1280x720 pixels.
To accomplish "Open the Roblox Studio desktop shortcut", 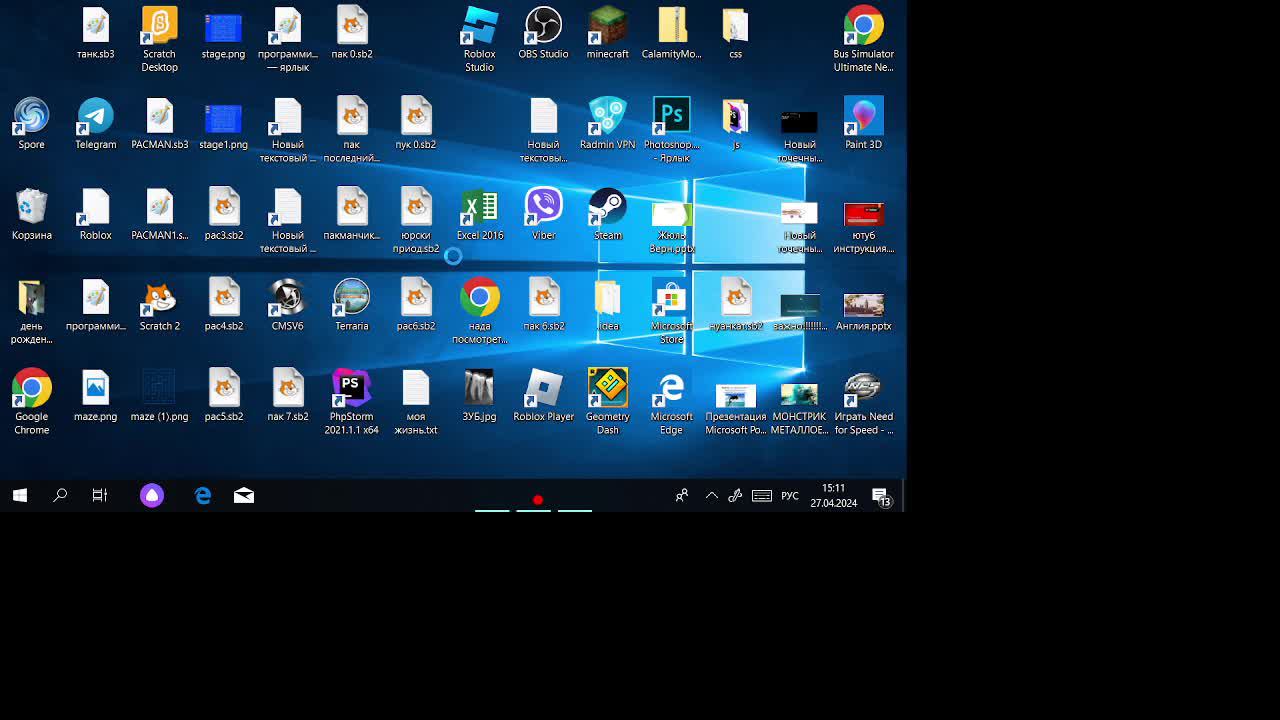I will 480,39.
